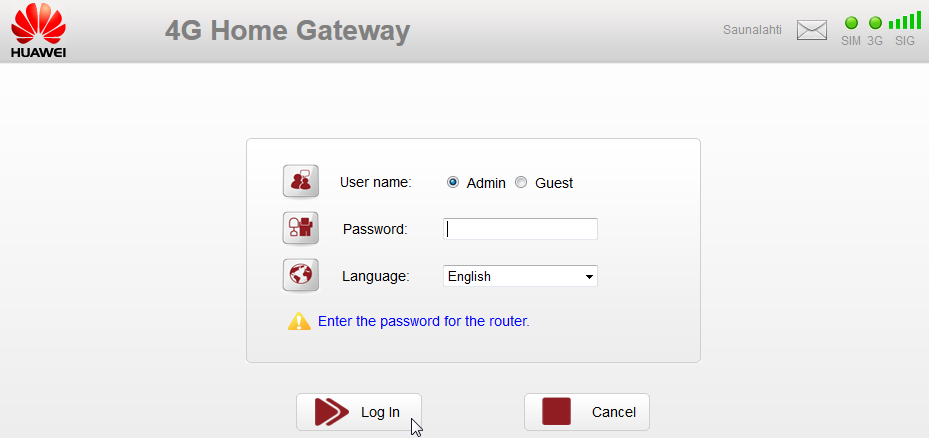The height and width of the screenshot is (438, 929).
Task: Click the Log In button
Action: pyautogui.click(x=359, y=412)
